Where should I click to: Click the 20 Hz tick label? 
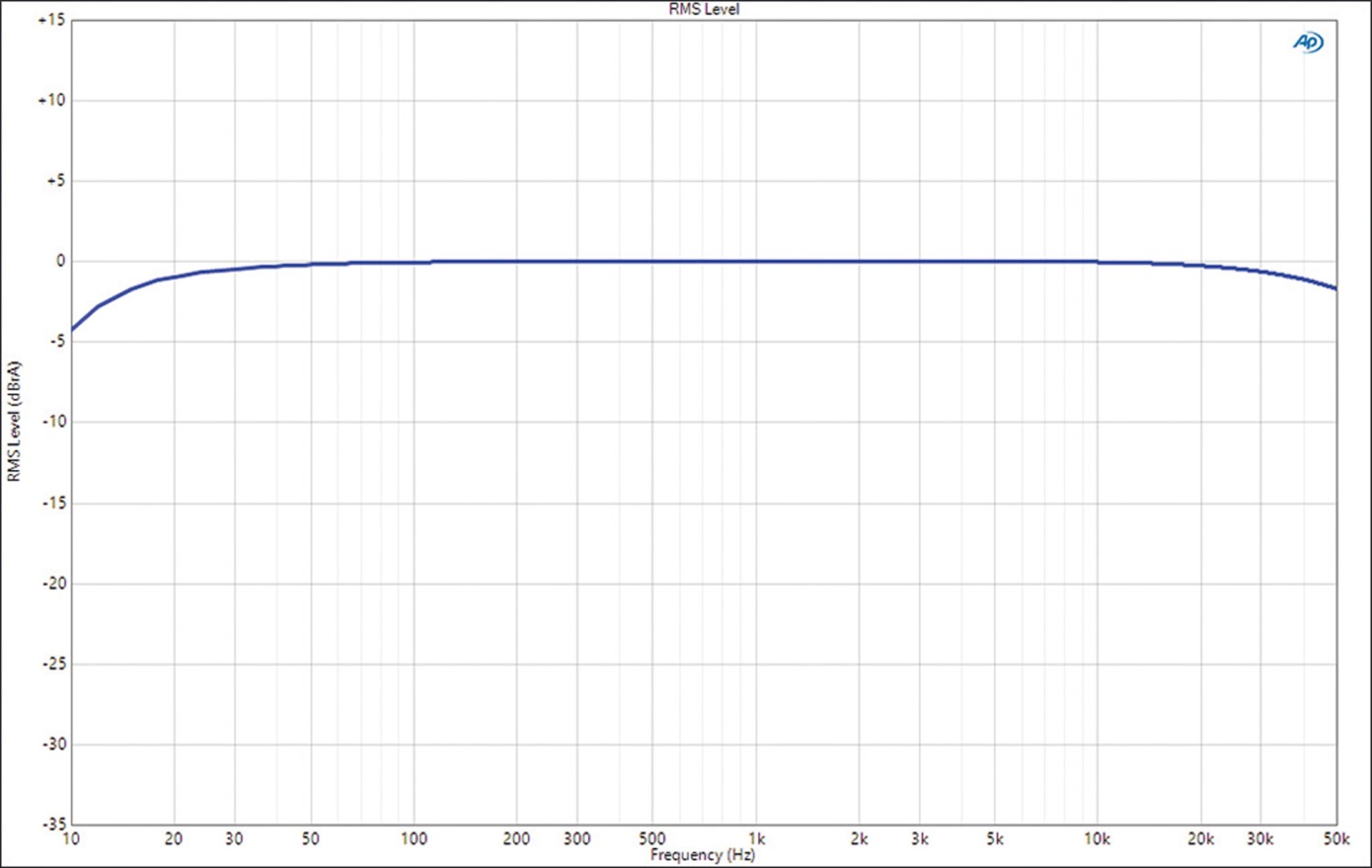(173, 839)
